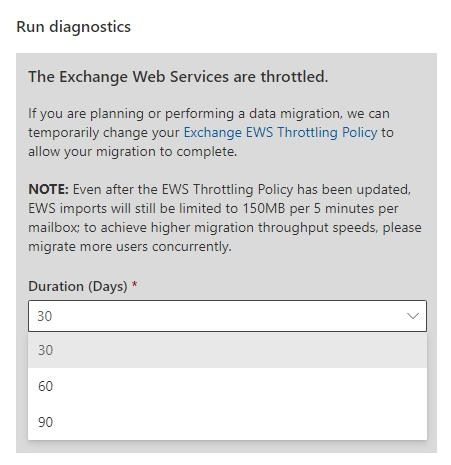Click the Exchange Web Services are throttled title
The width and height of the screenshot is (451, 465).
[178, 77]
